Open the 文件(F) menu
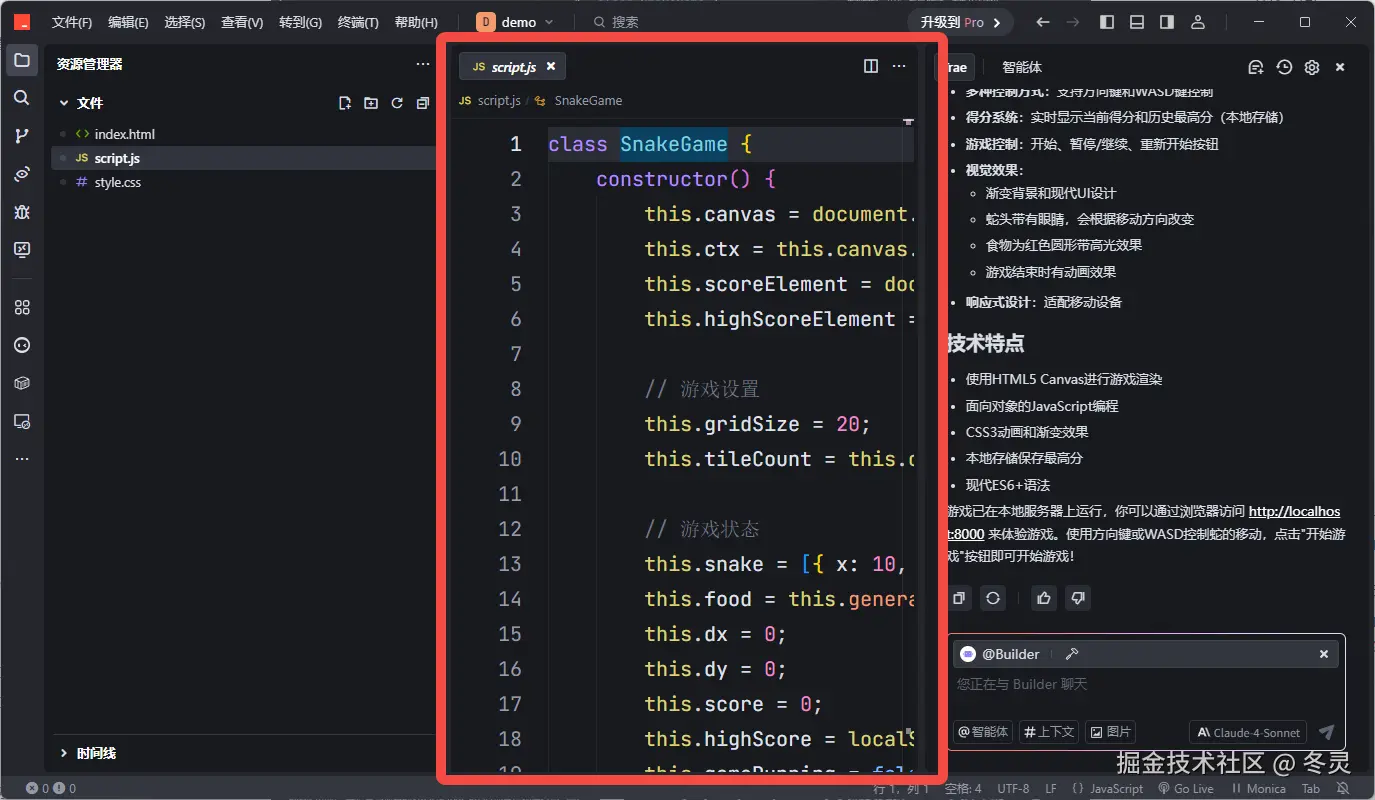 point(72,22)
